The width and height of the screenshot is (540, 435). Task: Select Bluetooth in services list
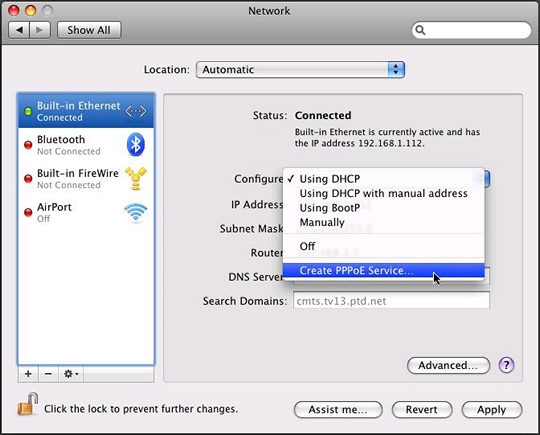[86, 145]
